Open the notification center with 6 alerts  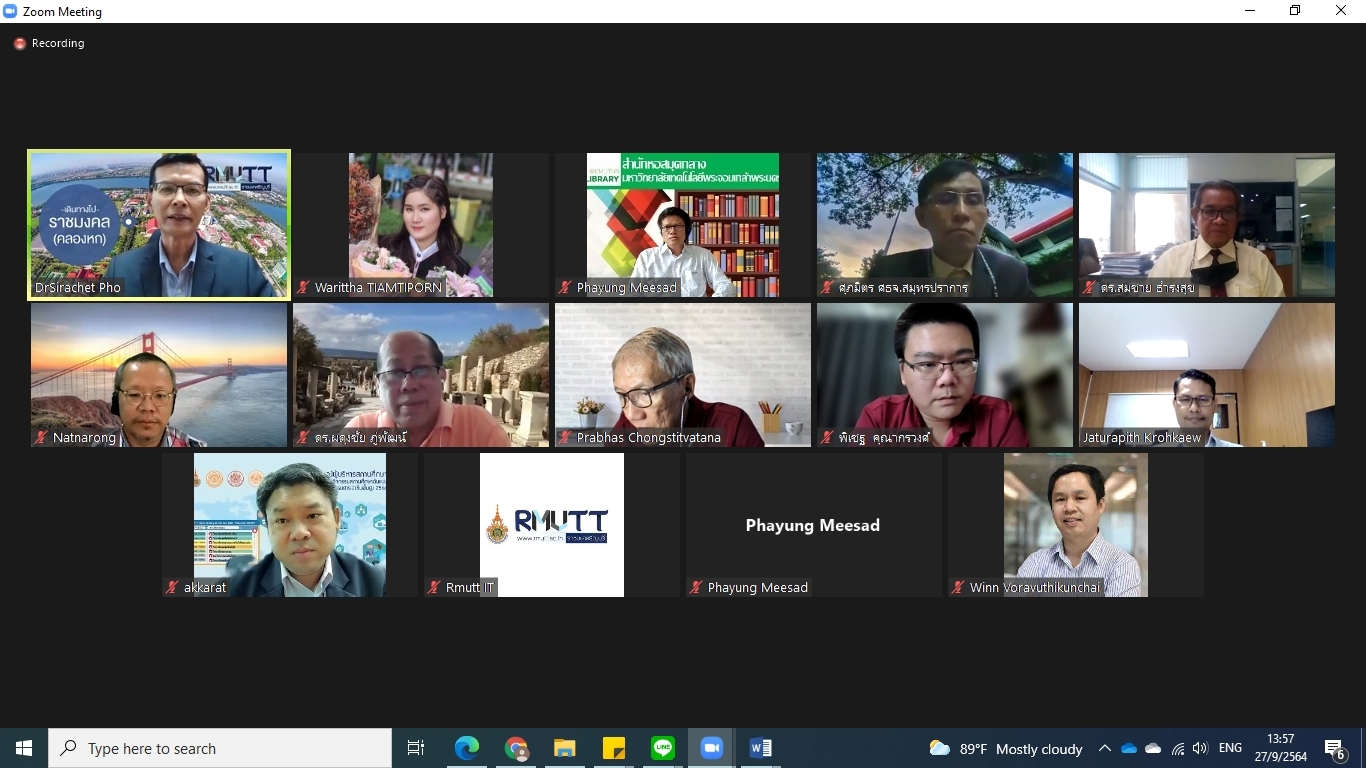pyautogui.click(x=1335, y=749)
